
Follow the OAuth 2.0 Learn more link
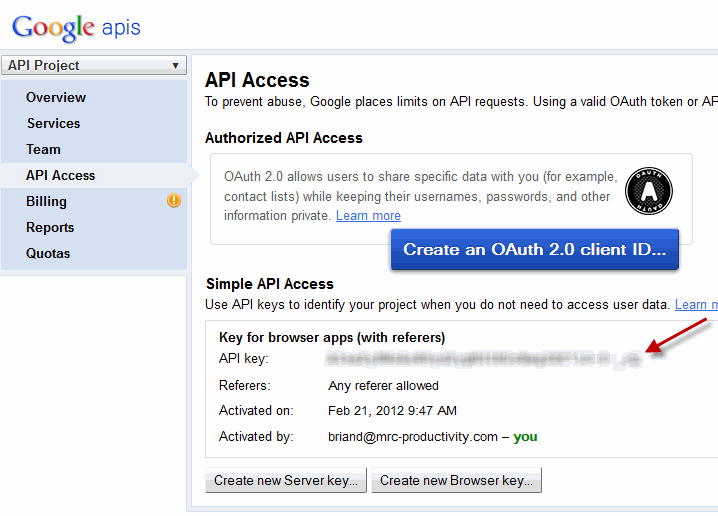pyautogui.click(x=368, y=216)
